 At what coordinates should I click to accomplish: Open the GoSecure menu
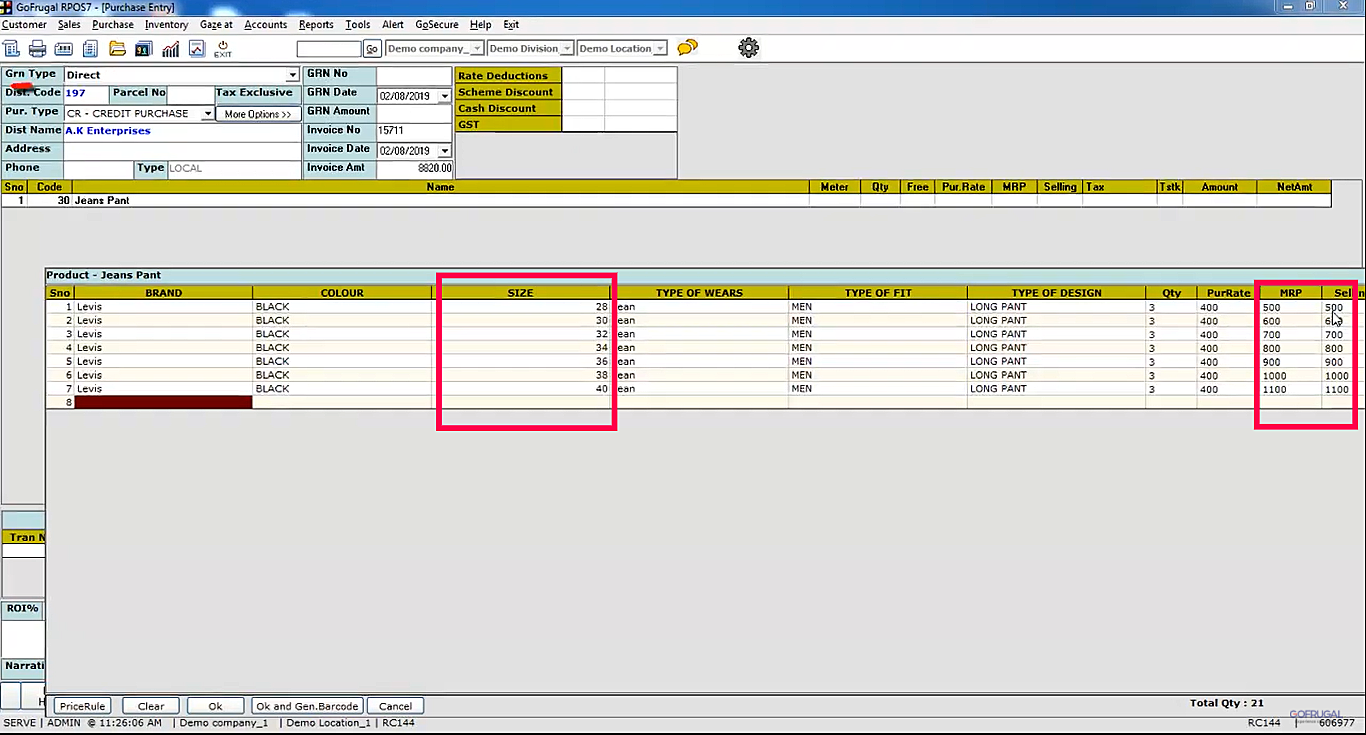(x=434, y=24)
